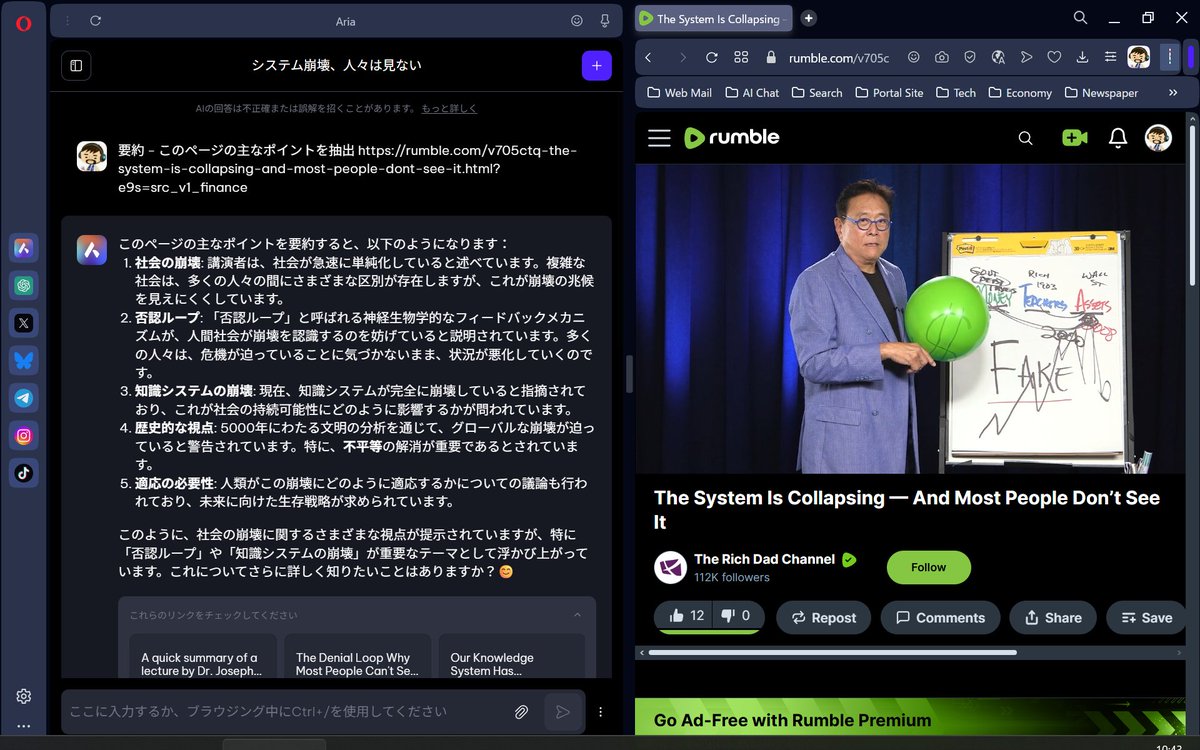1200x750 pixels.
Task: Reload the Aria panel
Action: pyautogui.click(x=95, y=20)
